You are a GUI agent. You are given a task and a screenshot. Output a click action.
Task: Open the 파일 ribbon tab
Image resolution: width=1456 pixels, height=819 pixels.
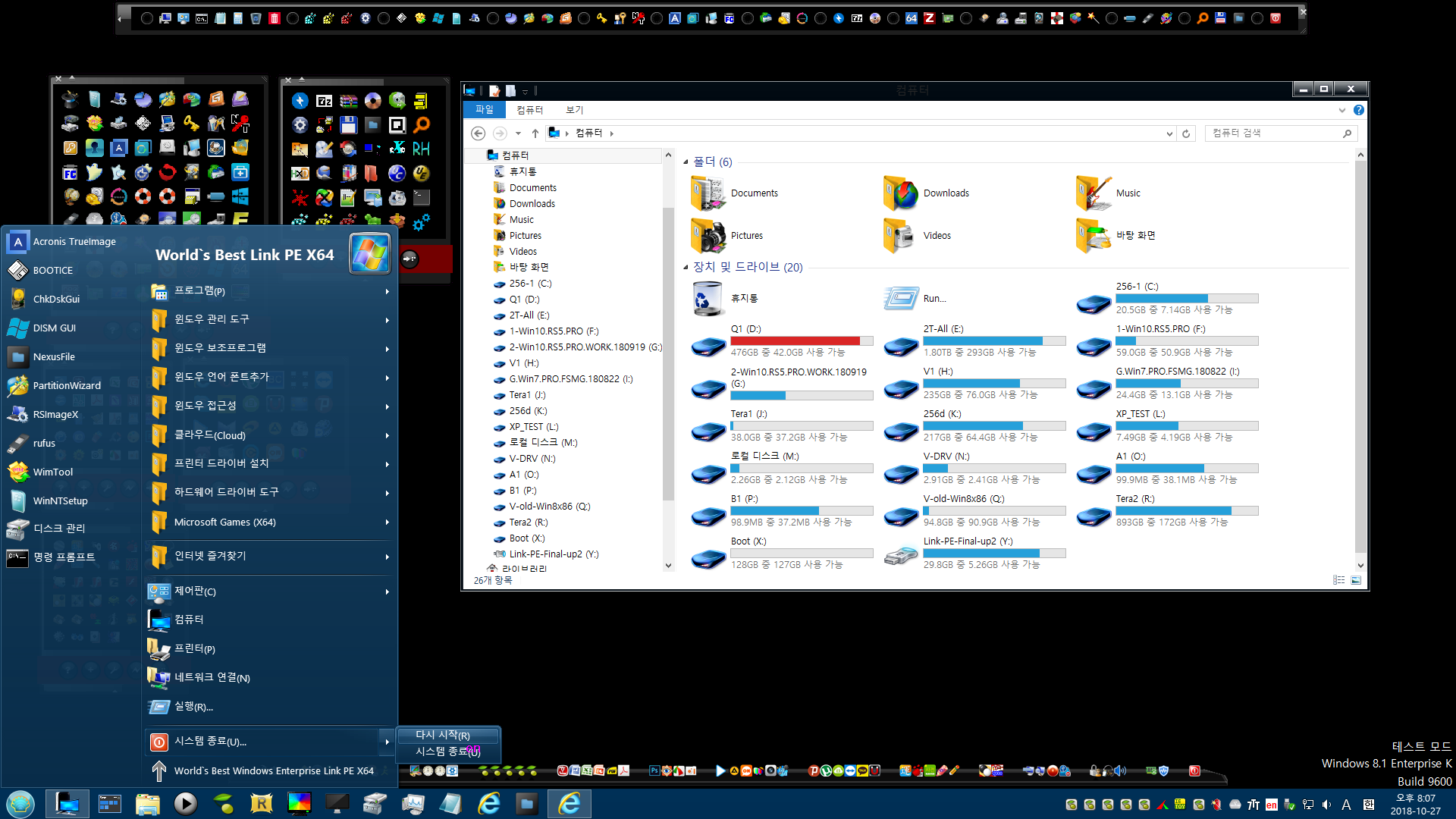coord(484,110)
